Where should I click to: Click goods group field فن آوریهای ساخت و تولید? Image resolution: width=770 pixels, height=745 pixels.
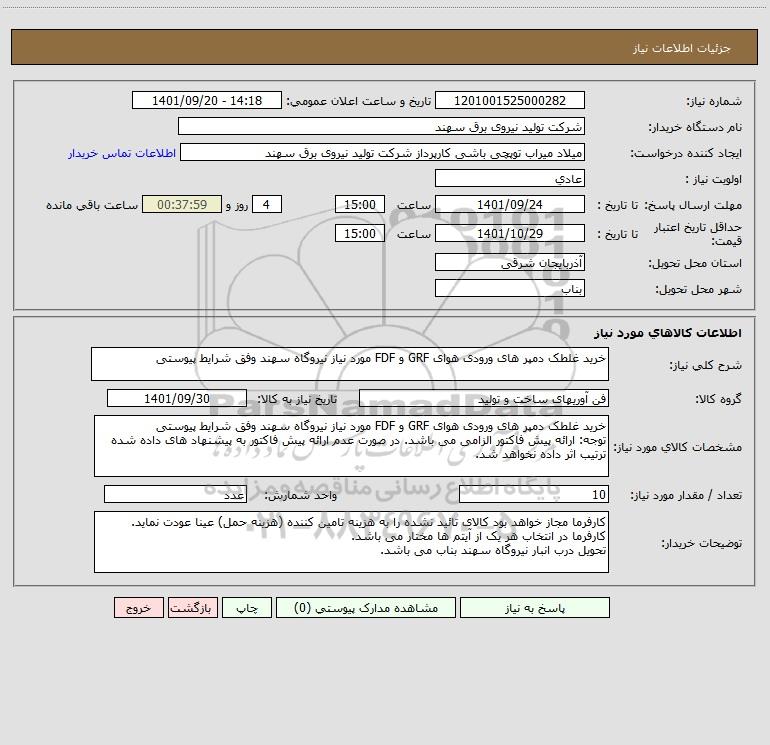pyautogui.click(x=484, y=399)
